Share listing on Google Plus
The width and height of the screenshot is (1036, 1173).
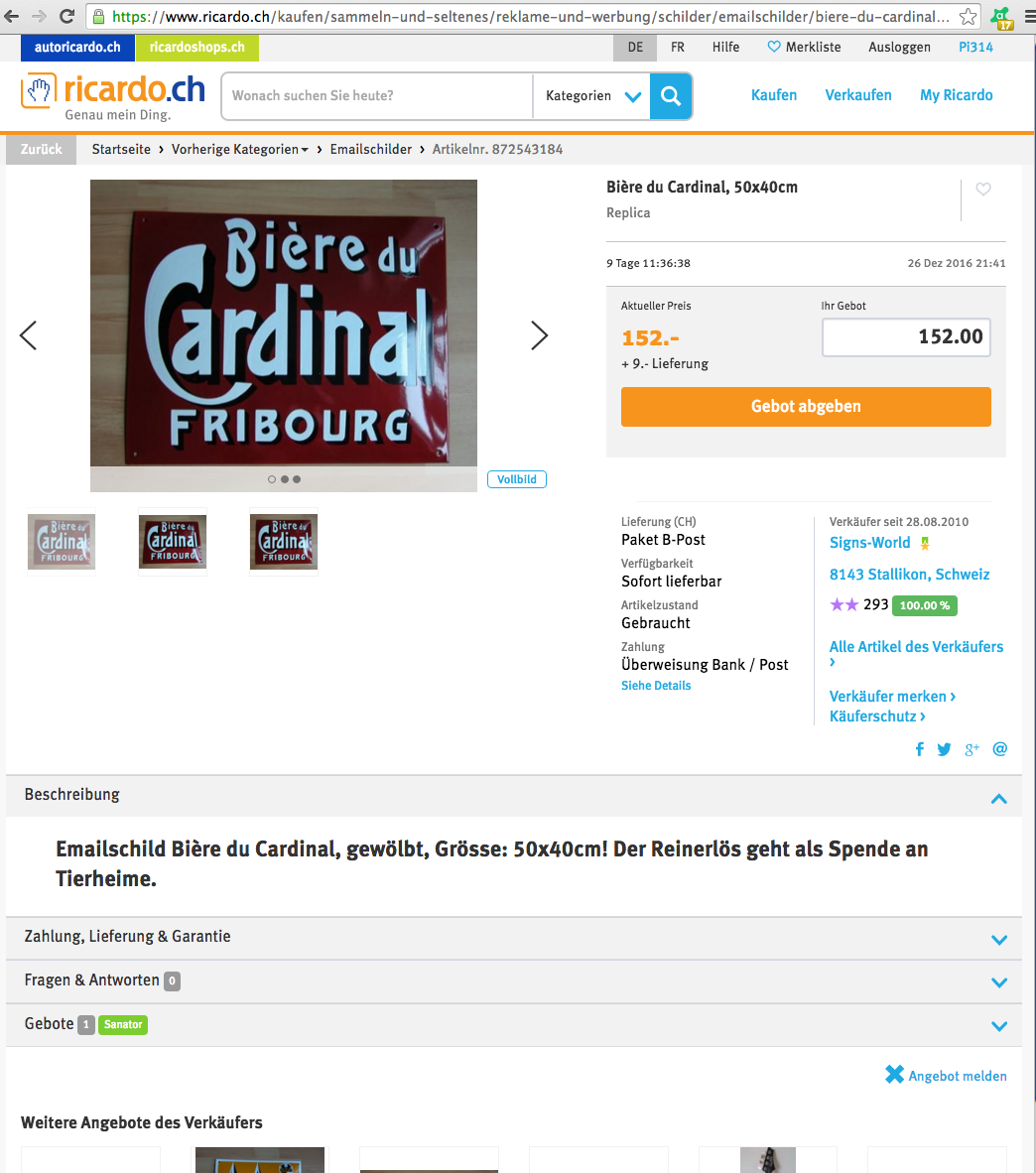[x=971, y=749]
